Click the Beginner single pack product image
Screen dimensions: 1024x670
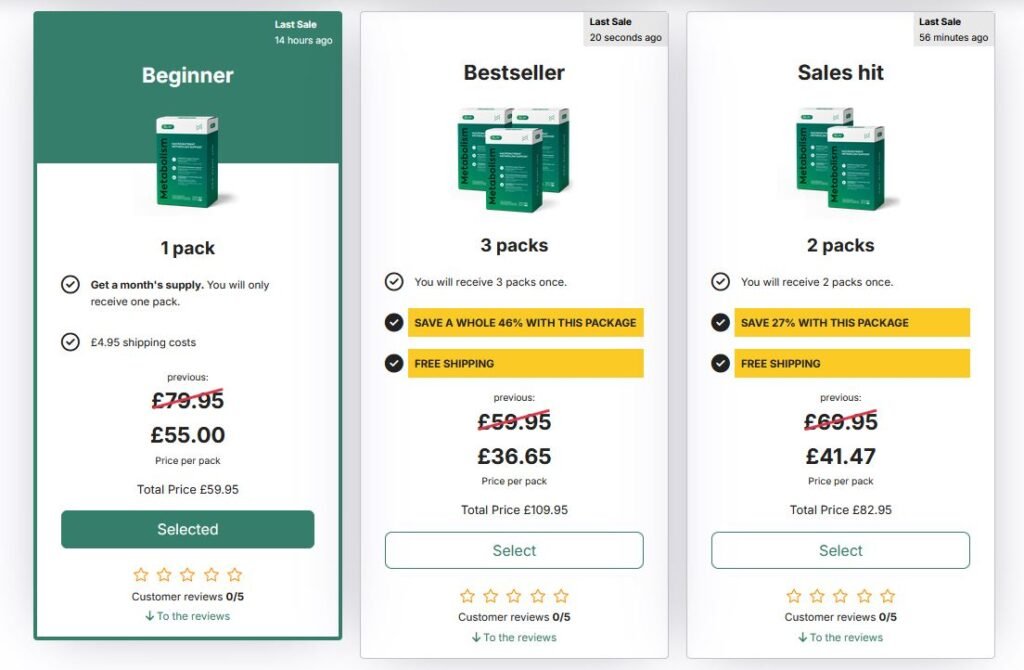click(x=187, y=162)
